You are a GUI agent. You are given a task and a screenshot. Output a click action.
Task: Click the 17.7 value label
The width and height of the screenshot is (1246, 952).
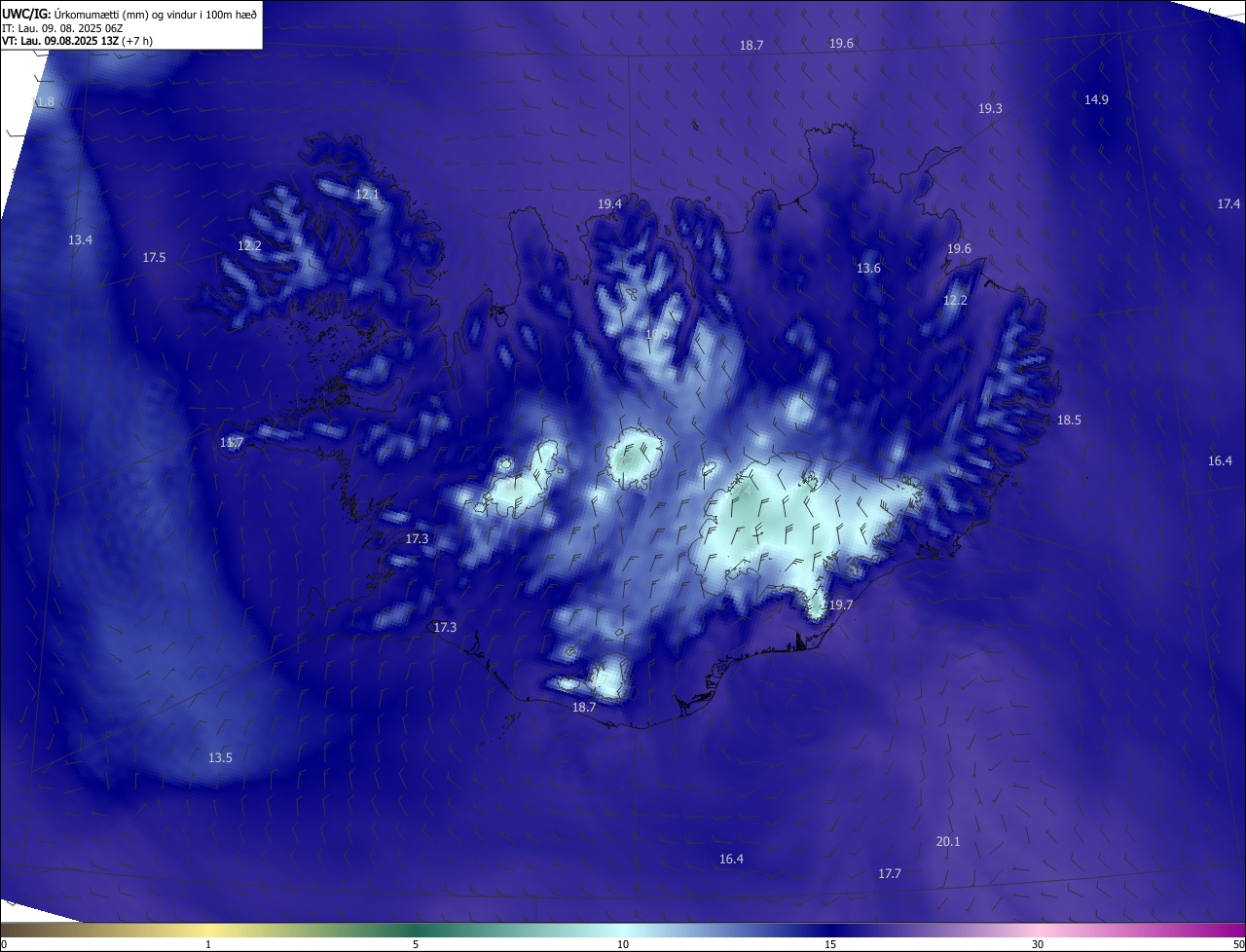click(890, 873)
